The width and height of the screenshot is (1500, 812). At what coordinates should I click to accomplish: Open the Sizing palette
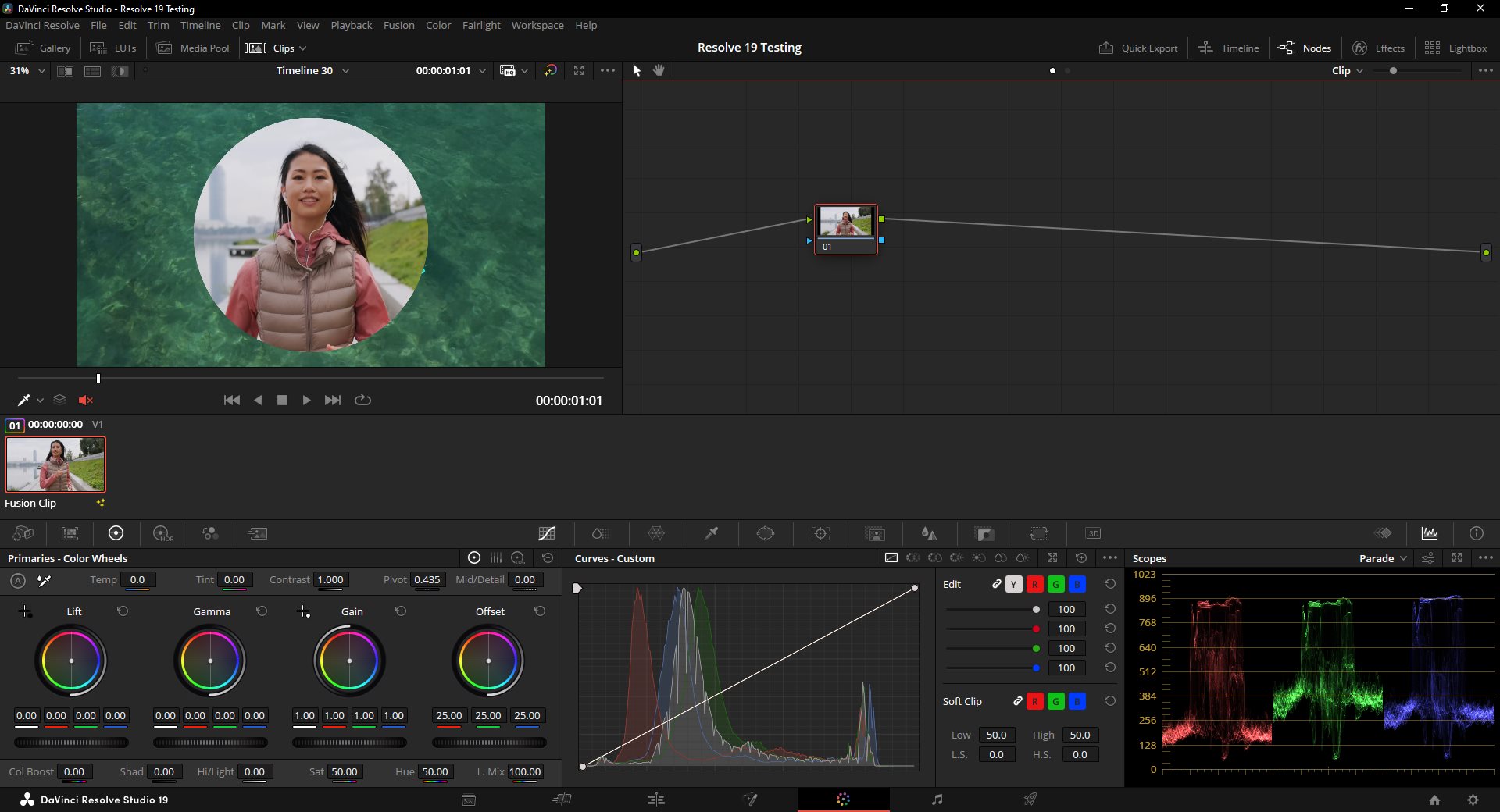[x=1038, y=533]
